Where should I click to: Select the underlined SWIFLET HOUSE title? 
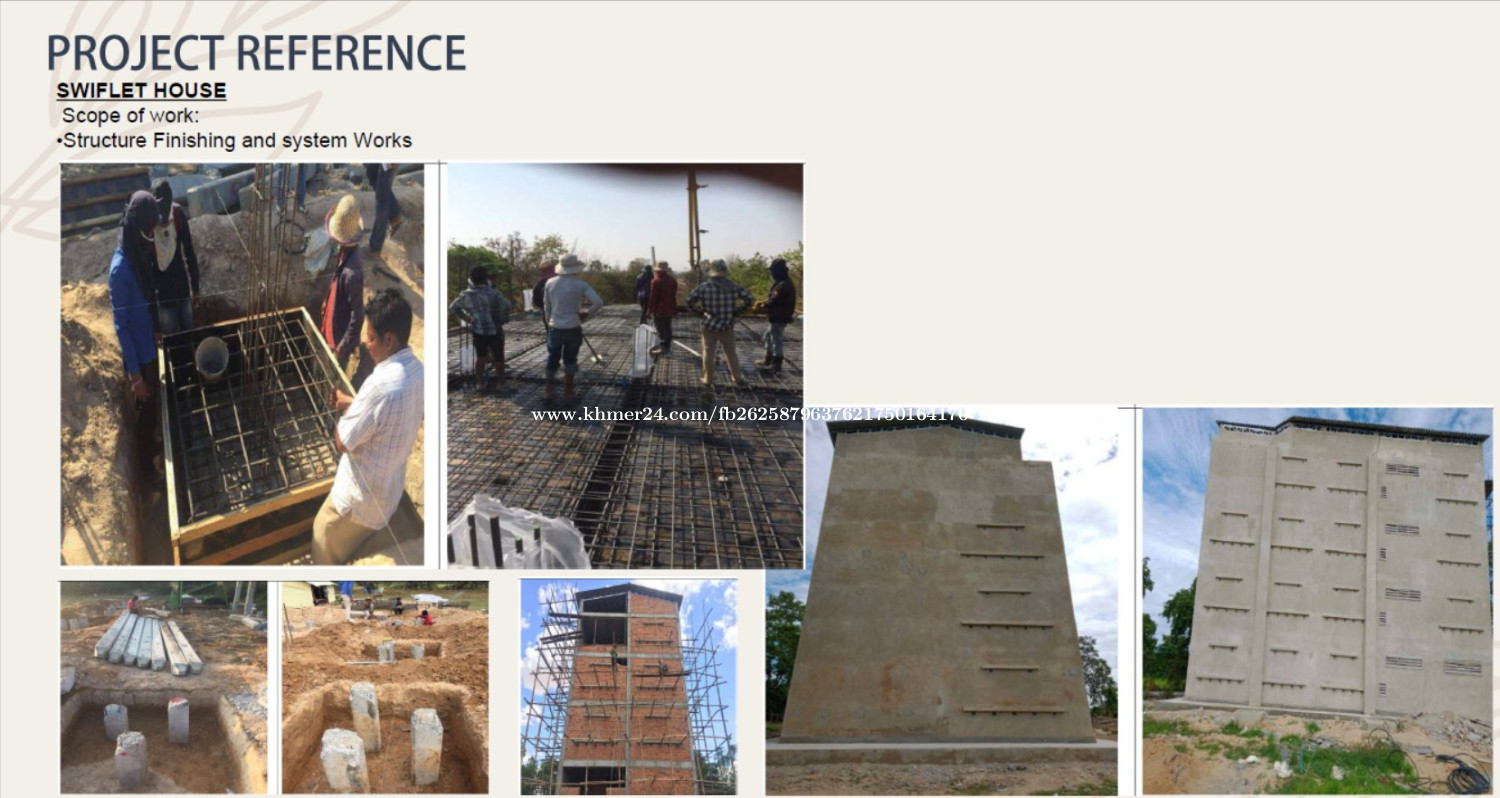click(141, 91)
